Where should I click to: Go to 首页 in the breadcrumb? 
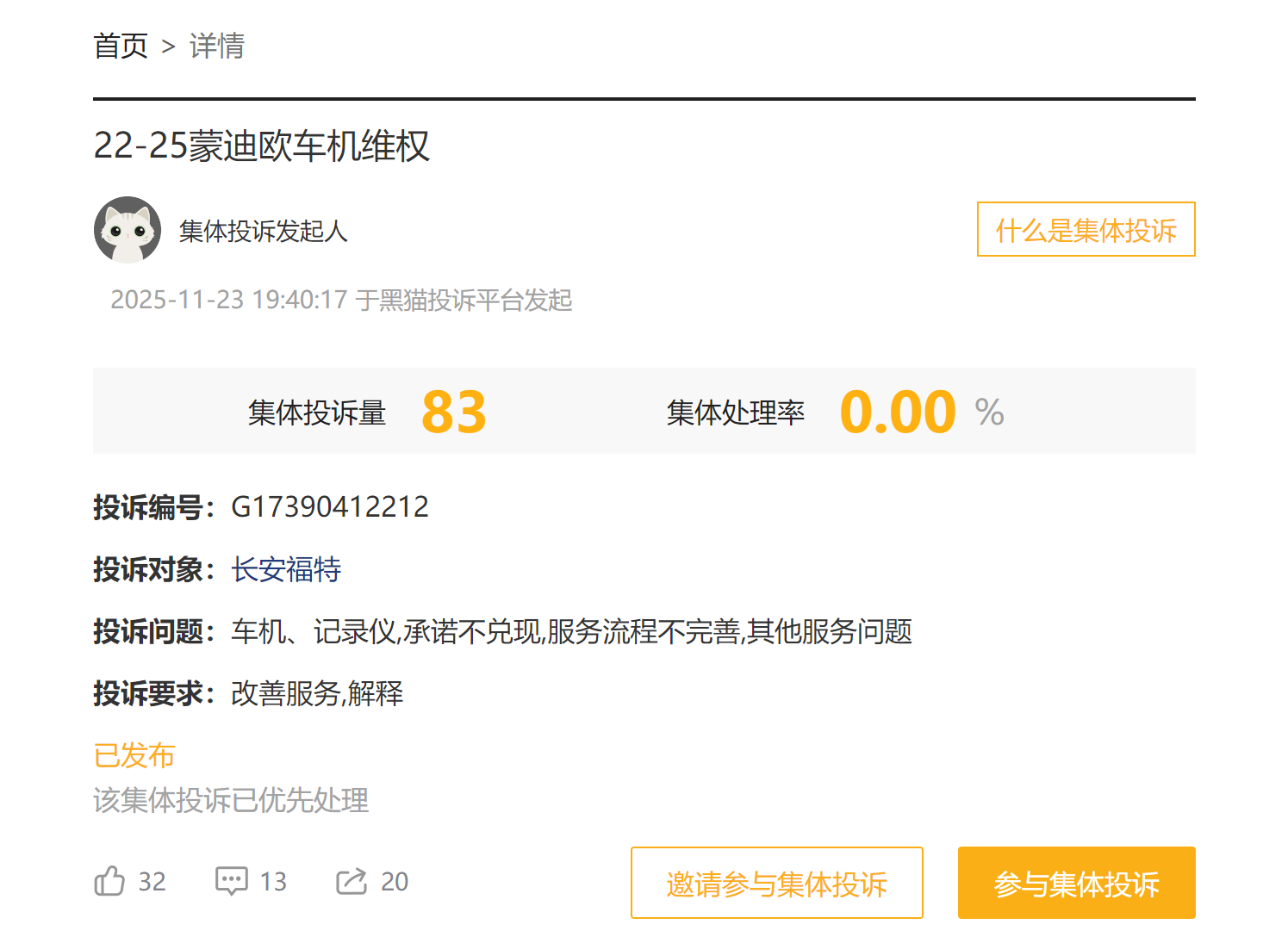[x=121, y=46]
